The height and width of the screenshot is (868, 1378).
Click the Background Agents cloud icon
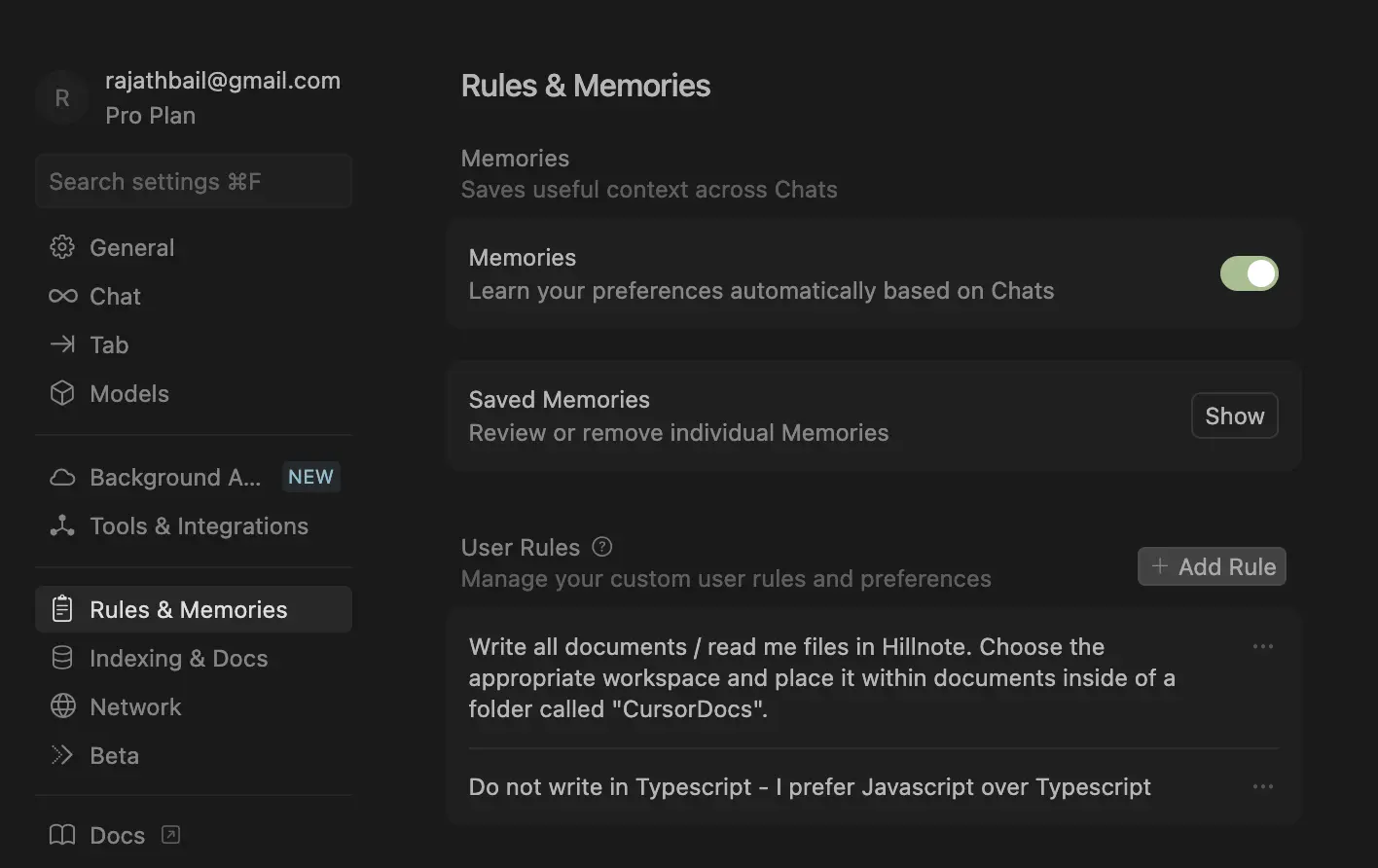point(62,477)
